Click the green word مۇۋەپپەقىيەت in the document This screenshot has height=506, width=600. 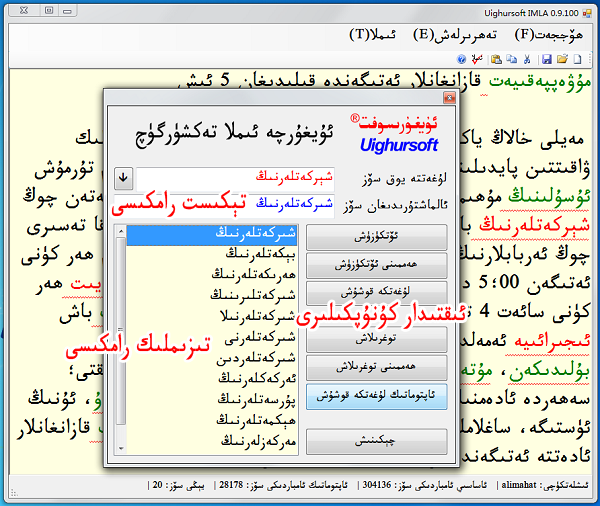(540, 83)
